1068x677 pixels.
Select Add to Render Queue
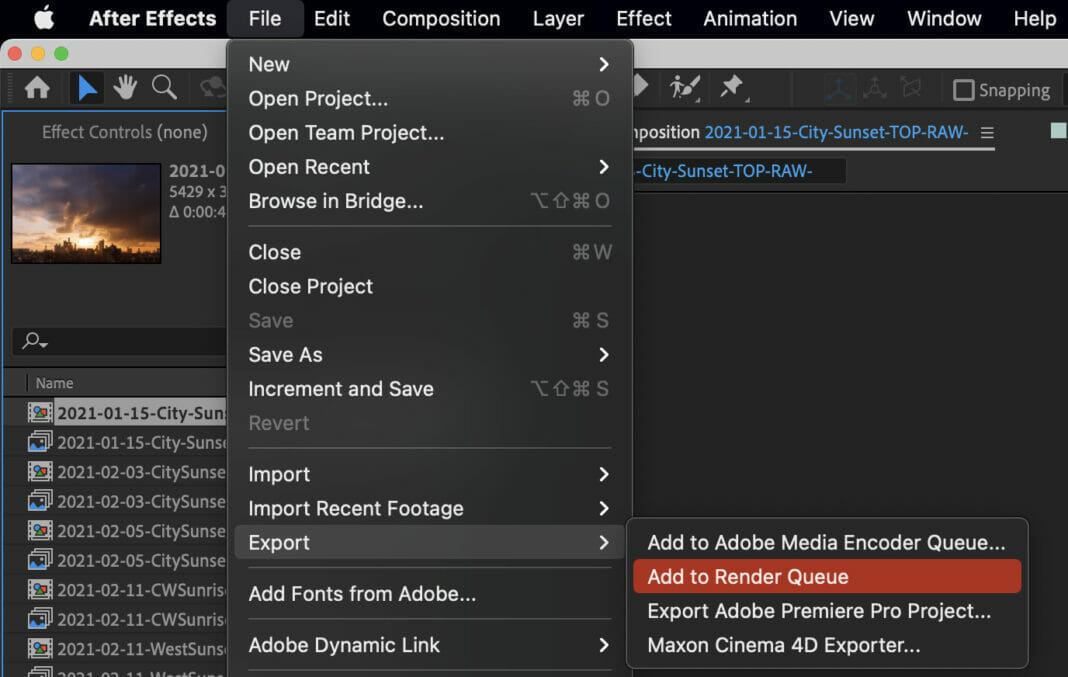click(746, 576)
